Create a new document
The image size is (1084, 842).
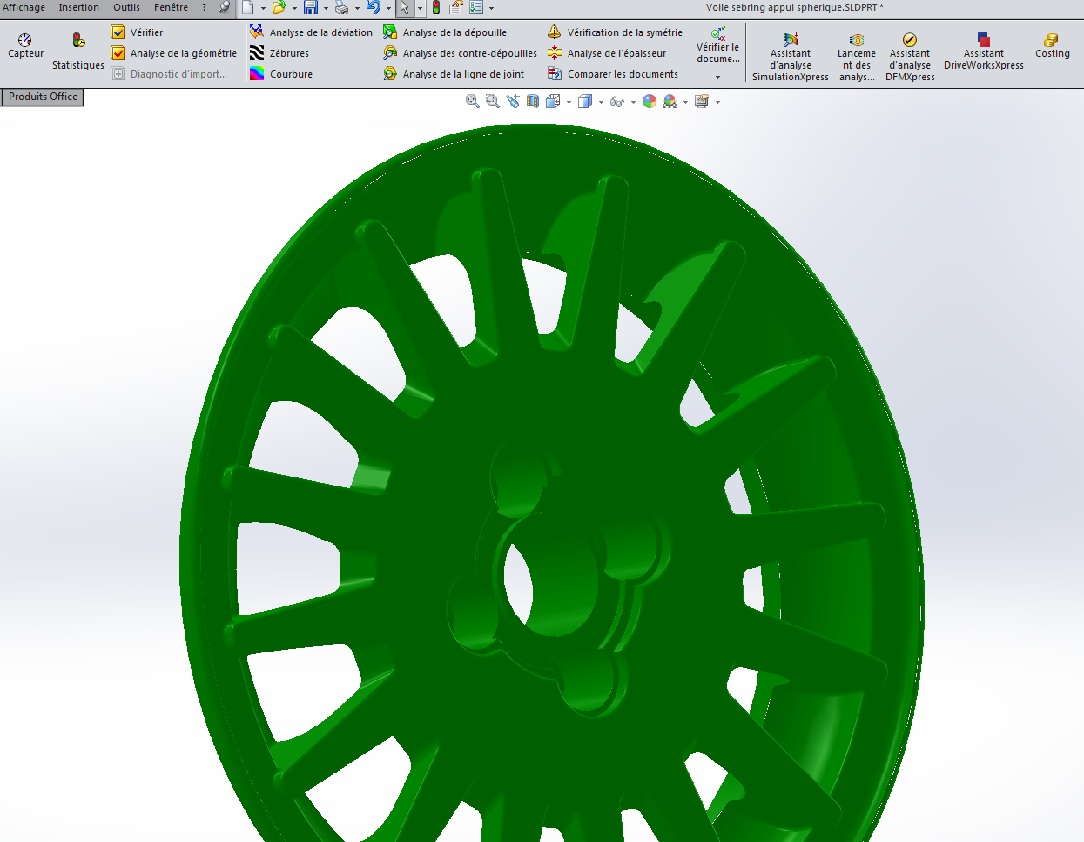tap(247, 8)
